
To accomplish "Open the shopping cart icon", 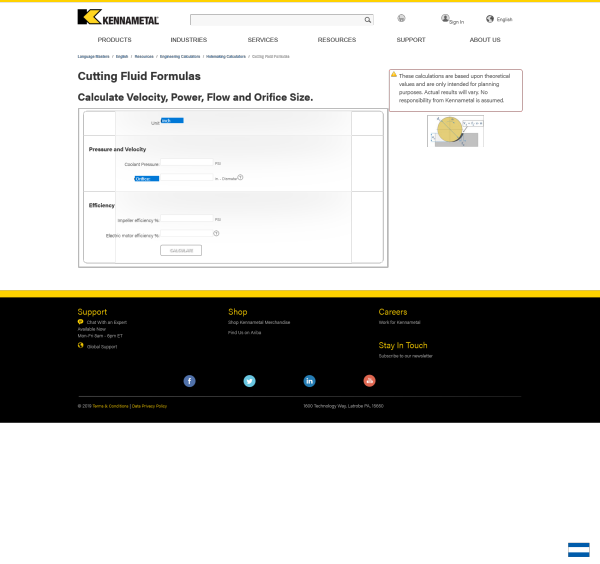I will pos(401,18).
